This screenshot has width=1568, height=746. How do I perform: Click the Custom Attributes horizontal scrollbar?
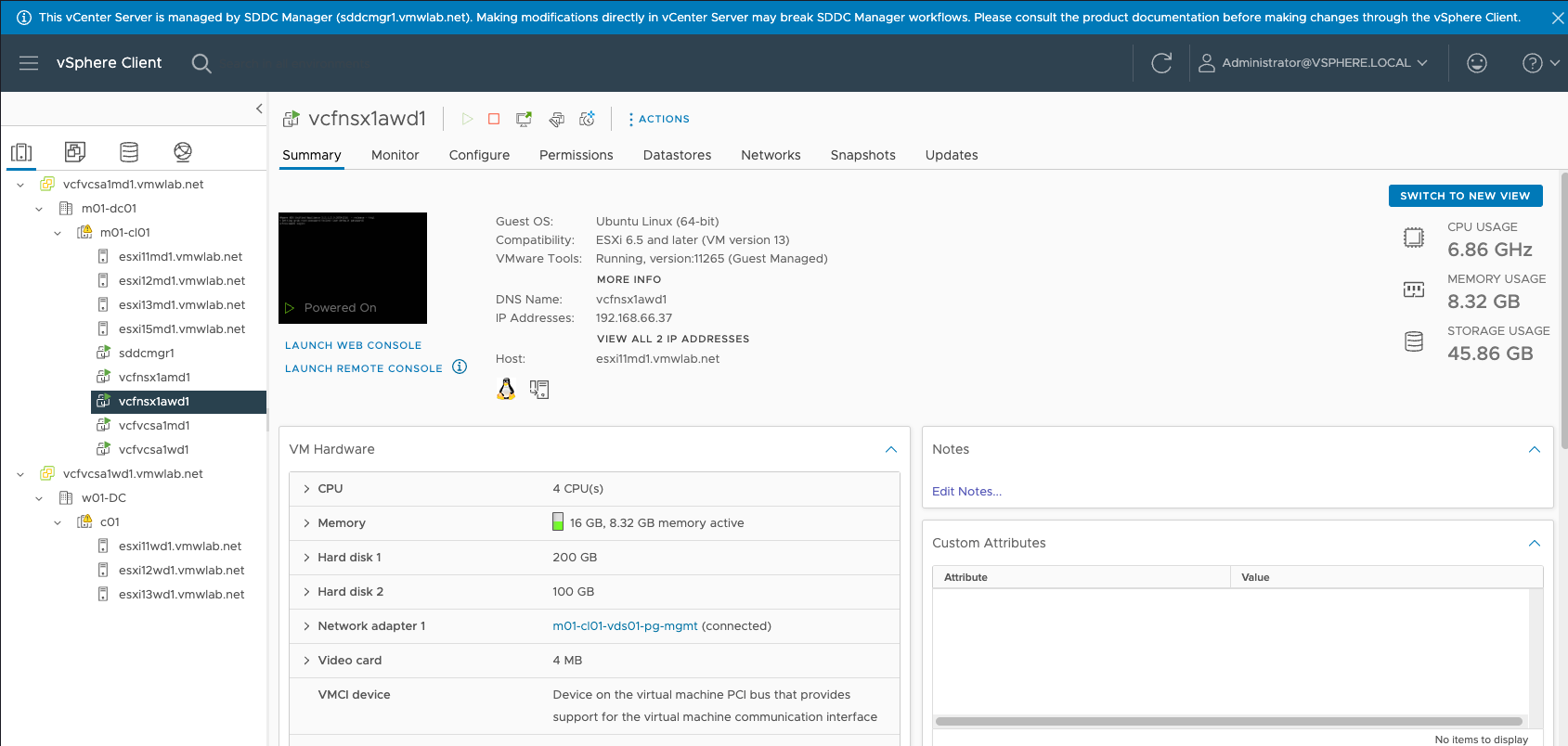coord(1229,721)
